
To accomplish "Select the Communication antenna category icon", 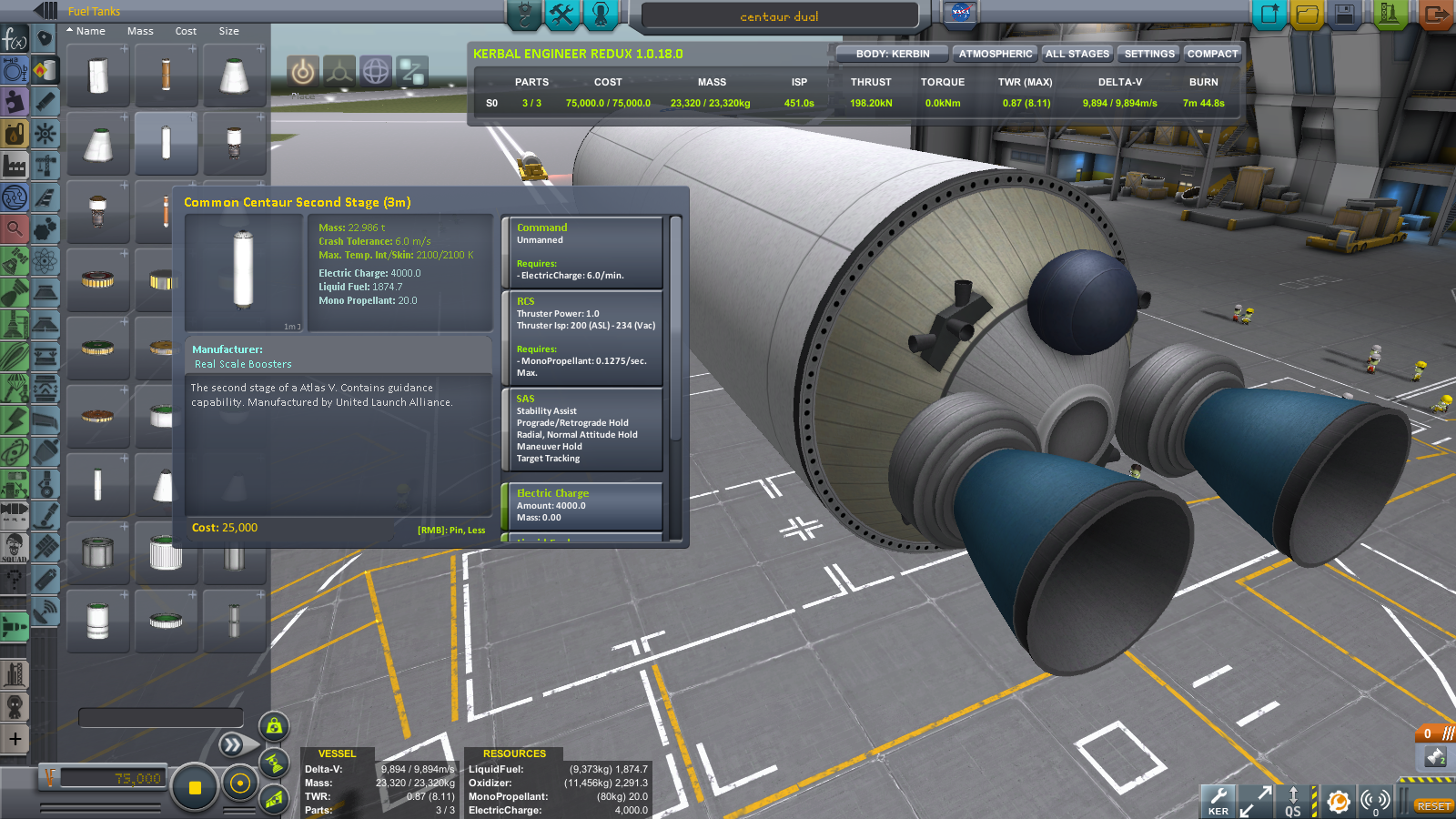I will pyautogui.click(x=45, y=612).
